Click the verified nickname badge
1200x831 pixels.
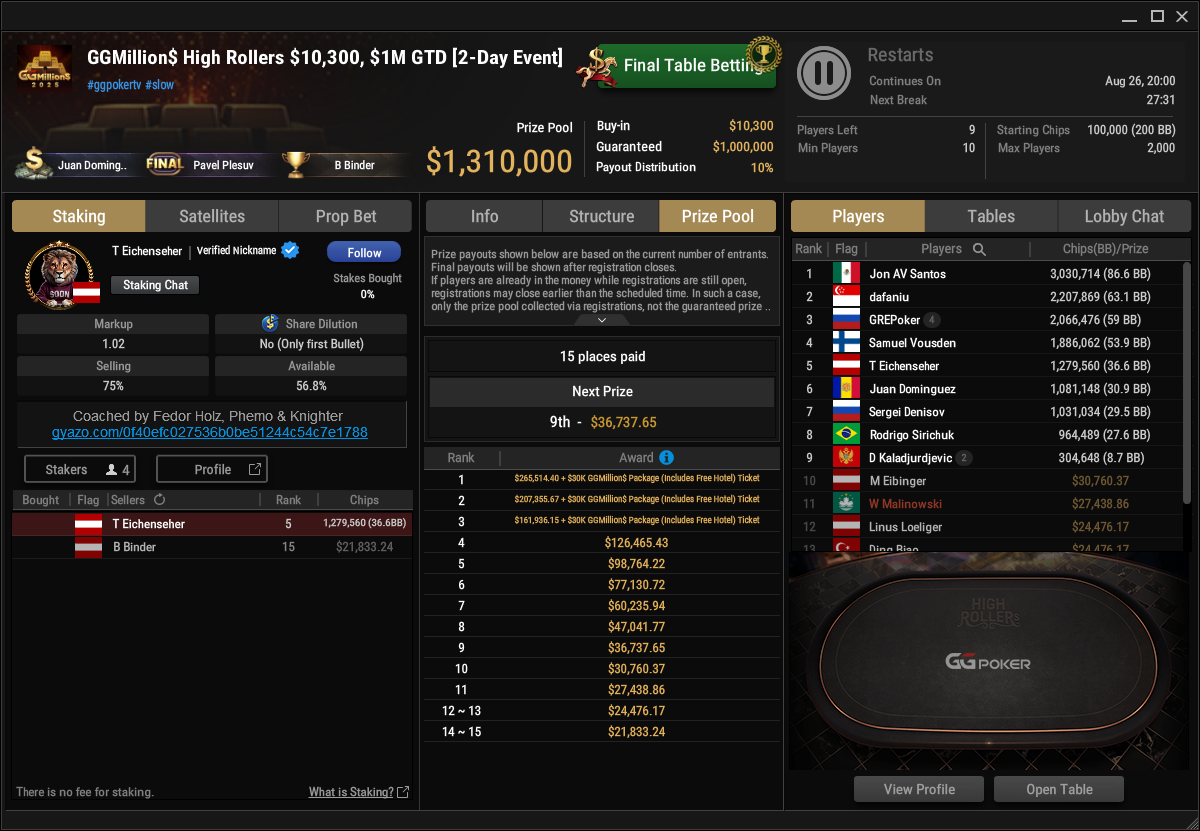pos(291,250)
